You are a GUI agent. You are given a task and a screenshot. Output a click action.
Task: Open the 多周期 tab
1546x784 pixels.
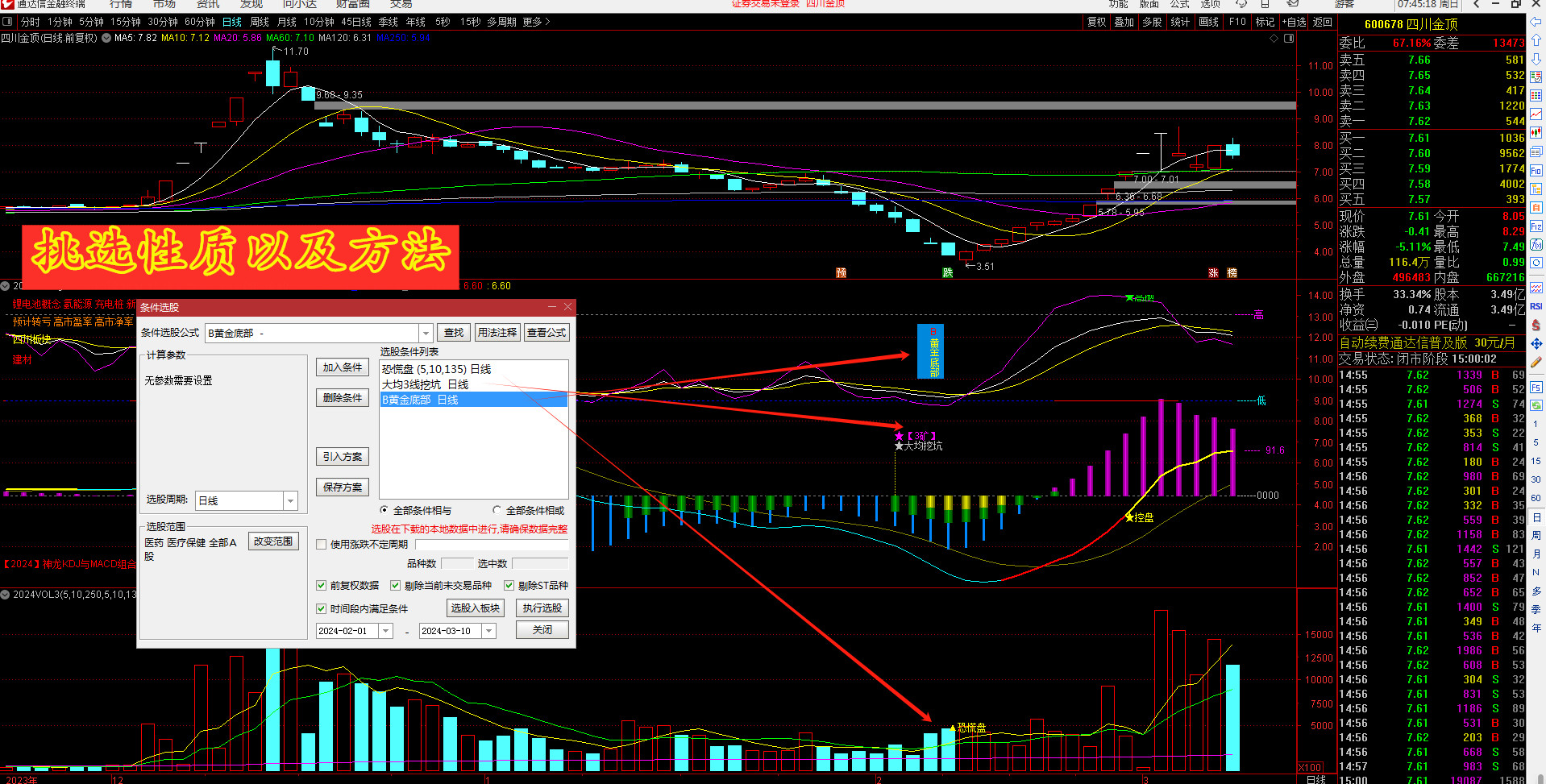[x=501, y=22]
